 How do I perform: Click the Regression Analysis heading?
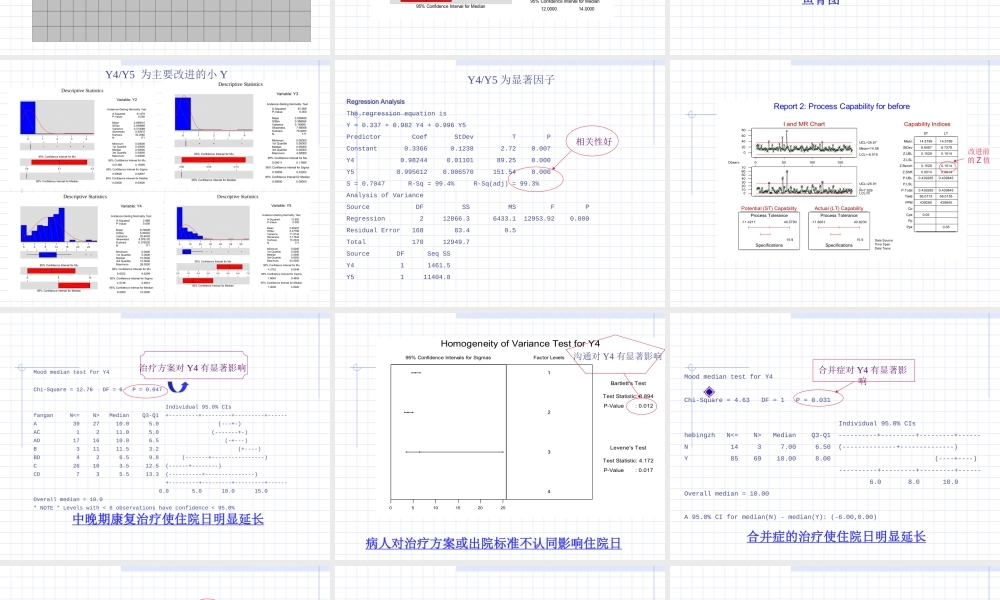[x=375, y=101]
